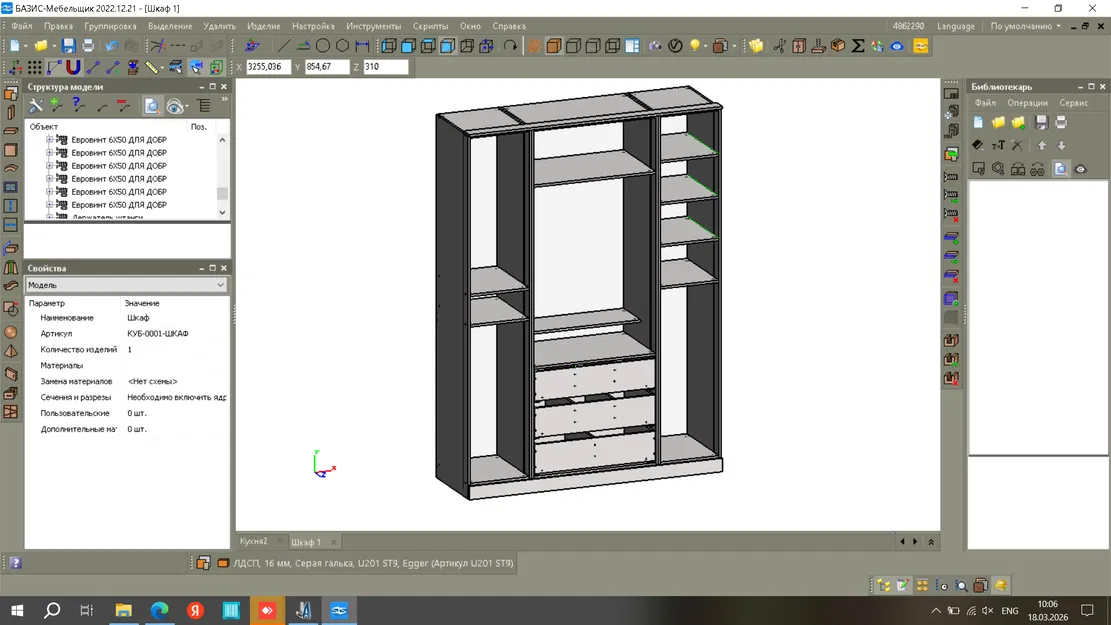Switch to the Кухня2 tab
Image resolution: width=1111 pixels, height=625 pixels.
coord(255,540)
